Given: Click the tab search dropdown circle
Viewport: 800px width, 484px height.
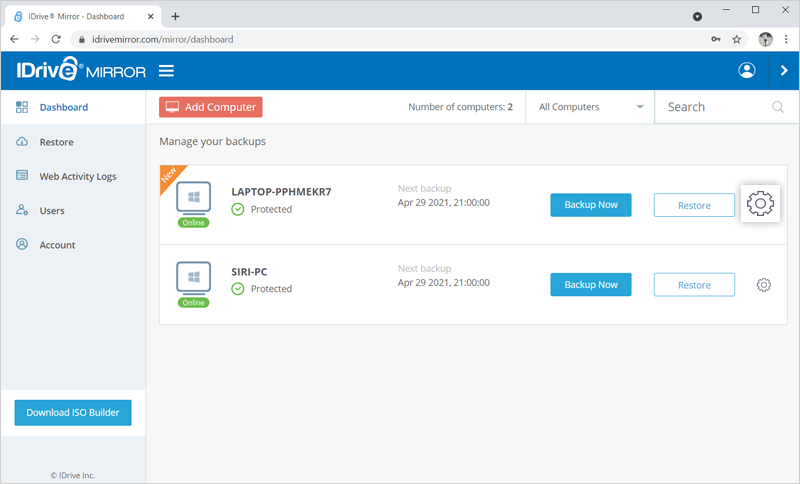Looking at the screenshot, I should (x=697, y=17).
